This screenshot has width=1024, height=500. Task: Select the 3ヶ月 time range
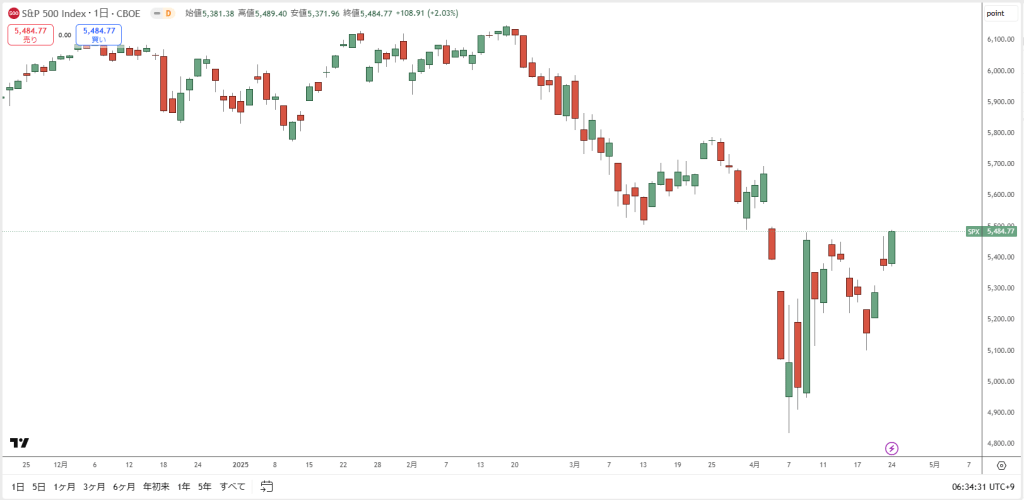94,486
